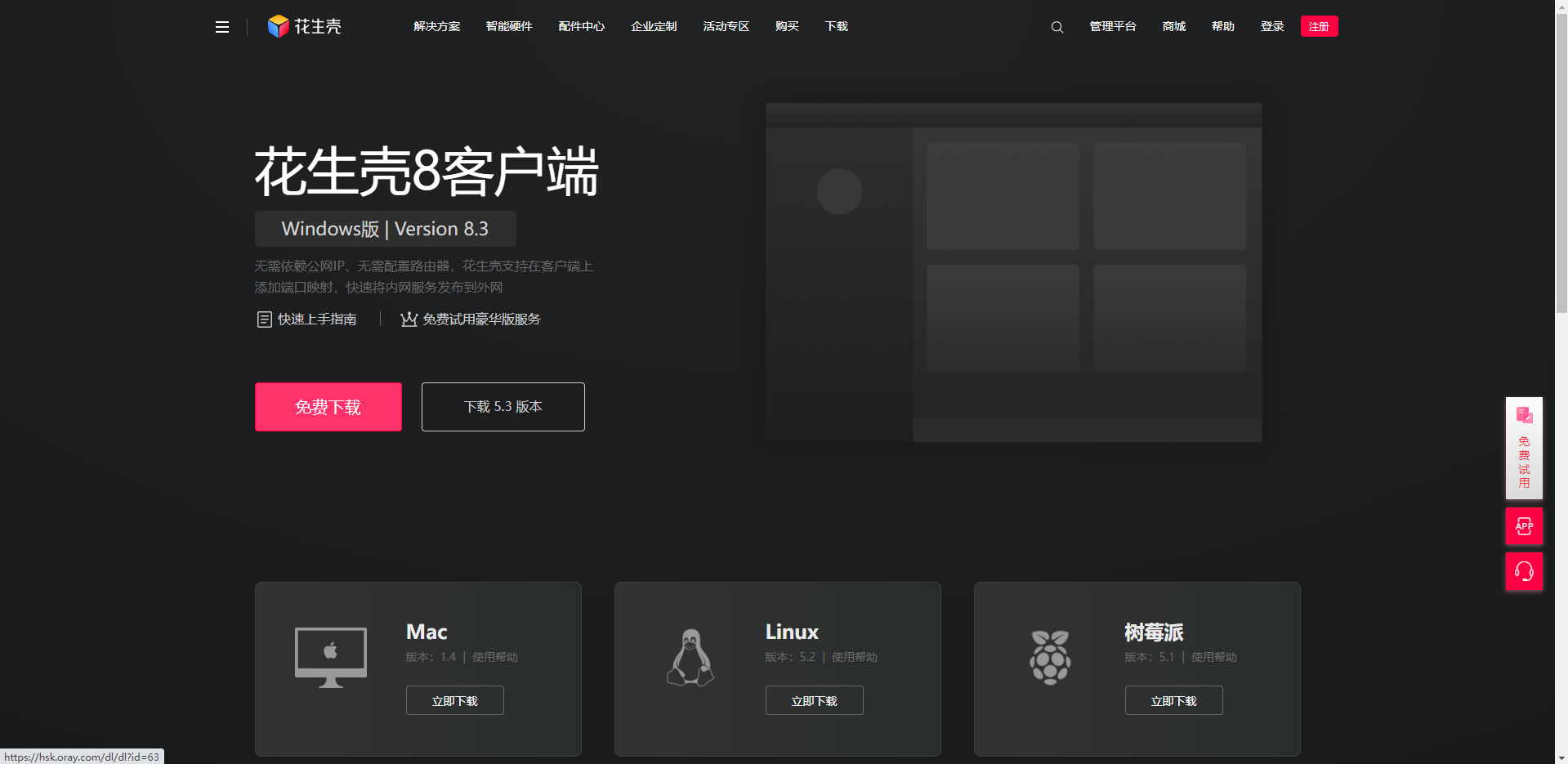1568x764 pixels.
Task: Open the floating APP download icon
Action: [x=1523, y=525]
